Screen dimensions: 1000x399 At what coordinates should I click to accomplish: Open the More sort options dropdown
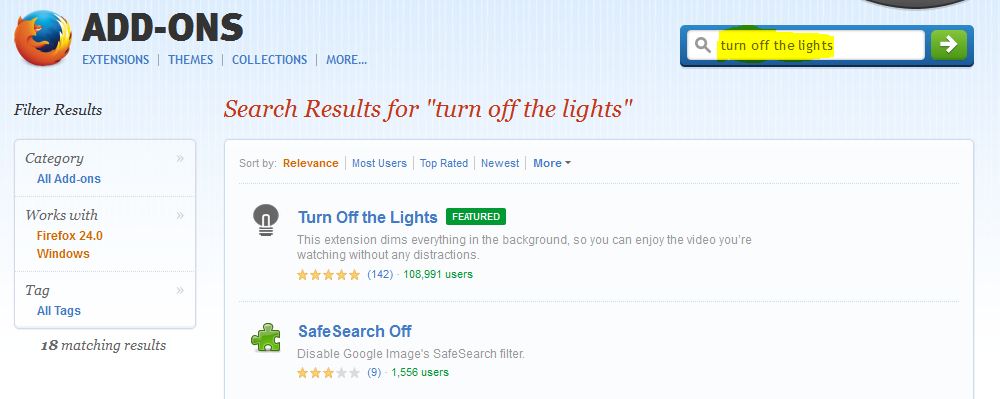pyautogui.click(x=552, y=163)
